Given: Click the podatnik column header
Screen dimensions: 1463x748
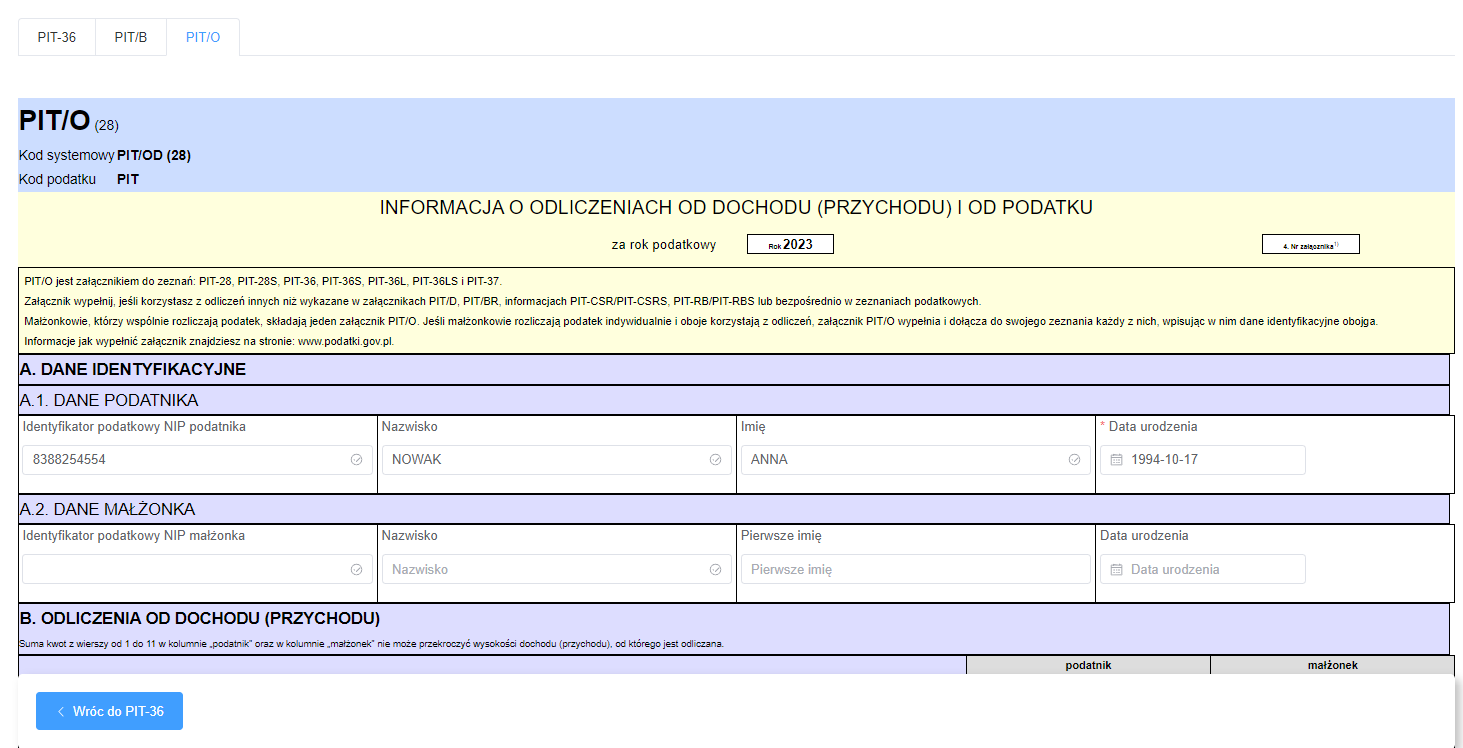Looking at the screenshot, I should (x=1088, y=665).
